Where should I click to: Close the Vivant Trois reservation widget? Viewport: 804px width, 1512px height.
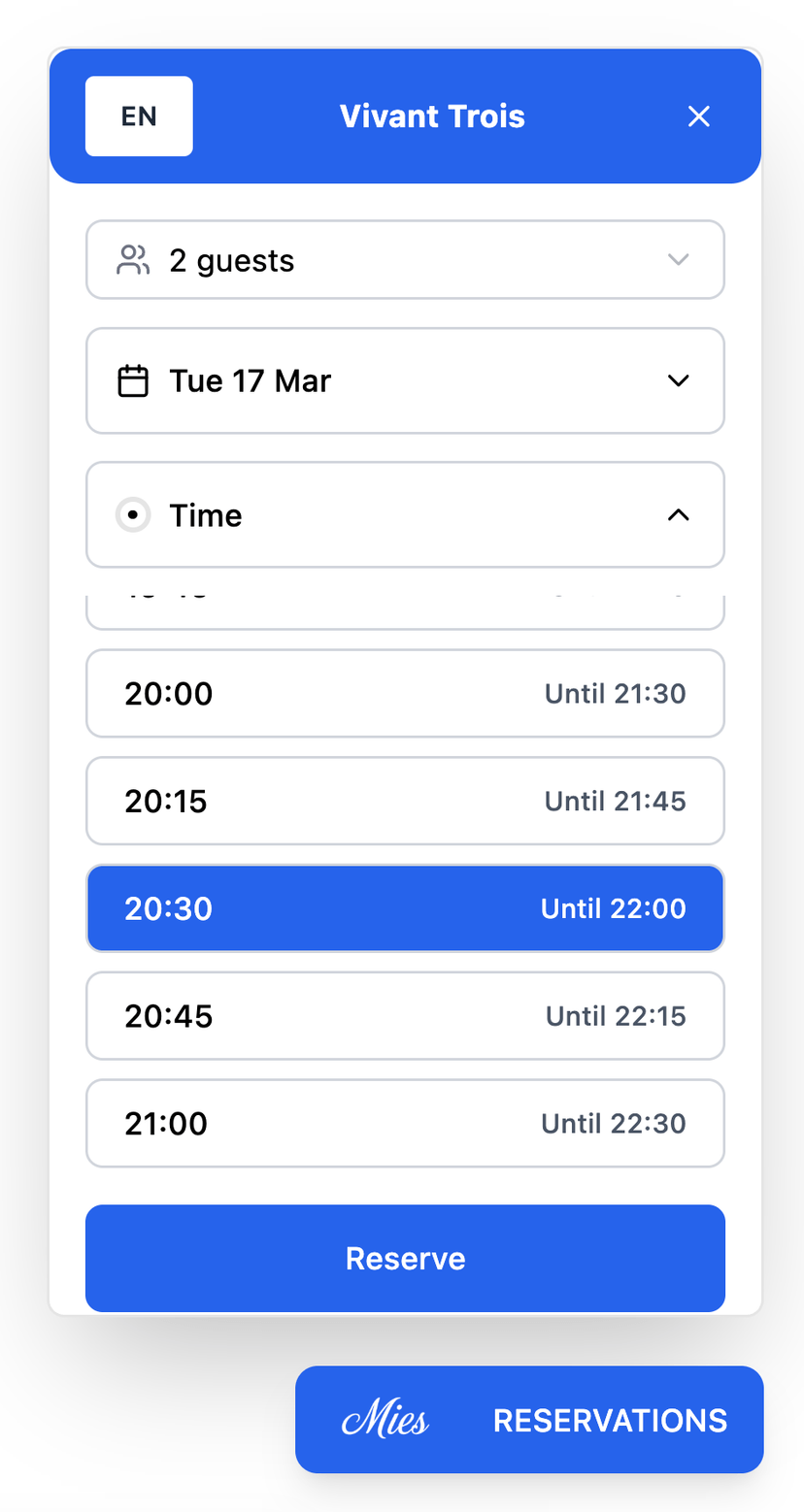coord(699,116)
